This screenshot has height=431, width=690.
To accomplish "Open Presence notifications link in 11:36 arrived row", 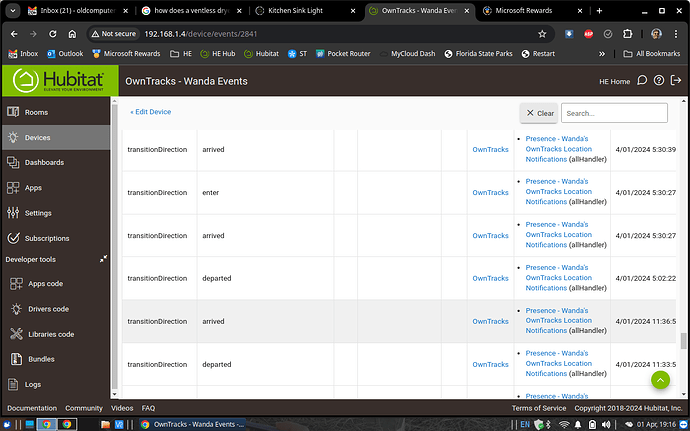I will [558, 320].
